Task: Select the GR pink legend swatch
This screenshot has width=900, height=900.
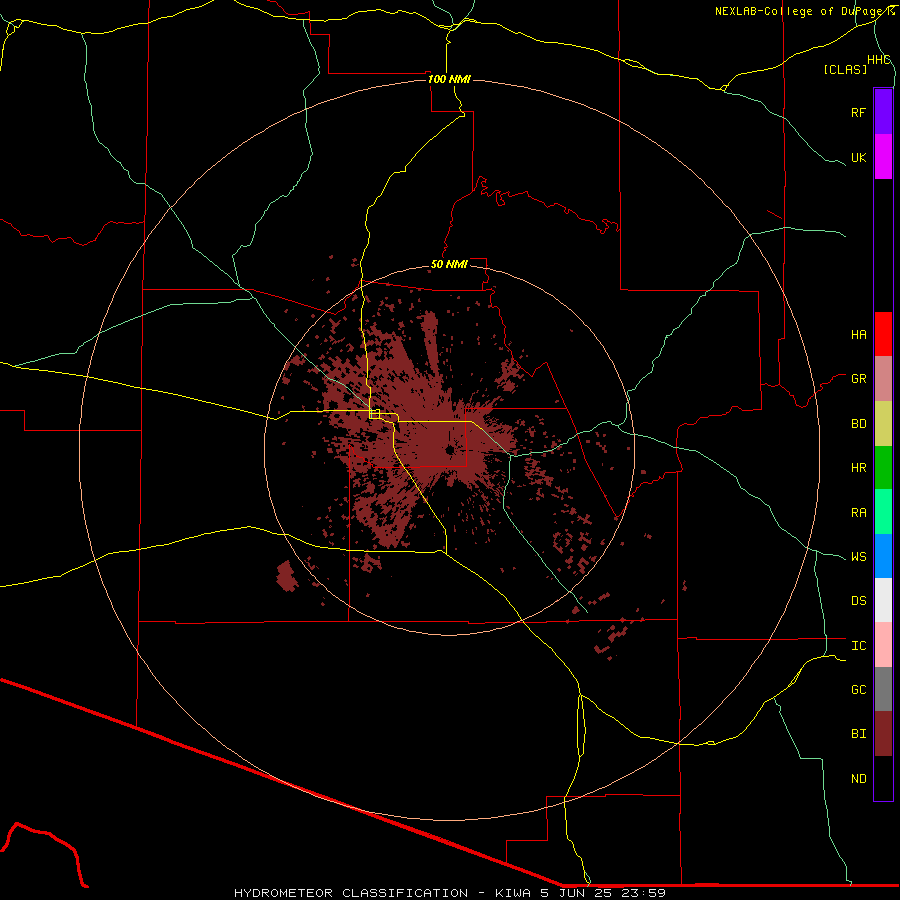Action: tap(883, 379)
